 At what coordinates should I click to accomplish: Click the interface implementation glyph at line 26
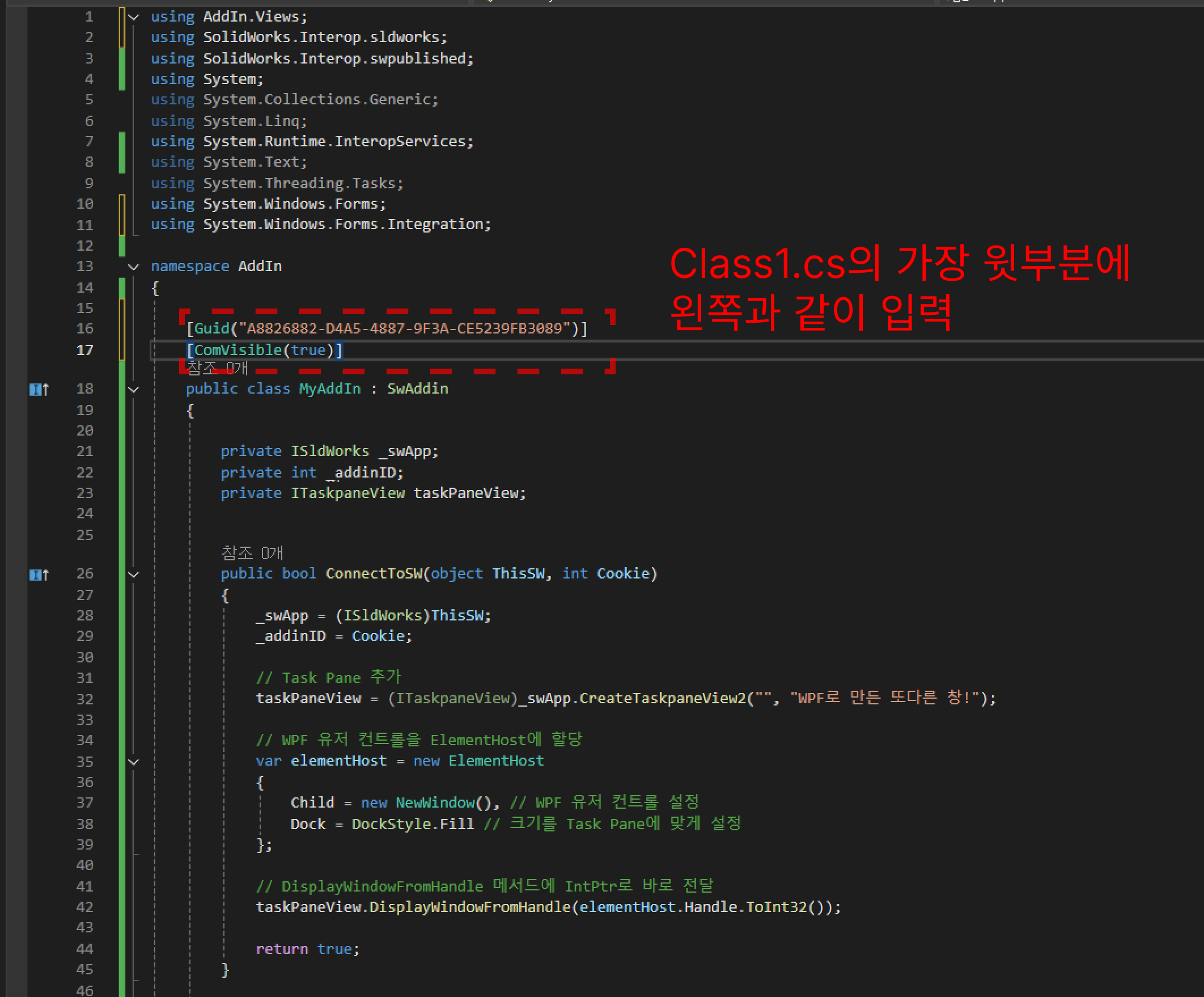(x=39, y=574)
